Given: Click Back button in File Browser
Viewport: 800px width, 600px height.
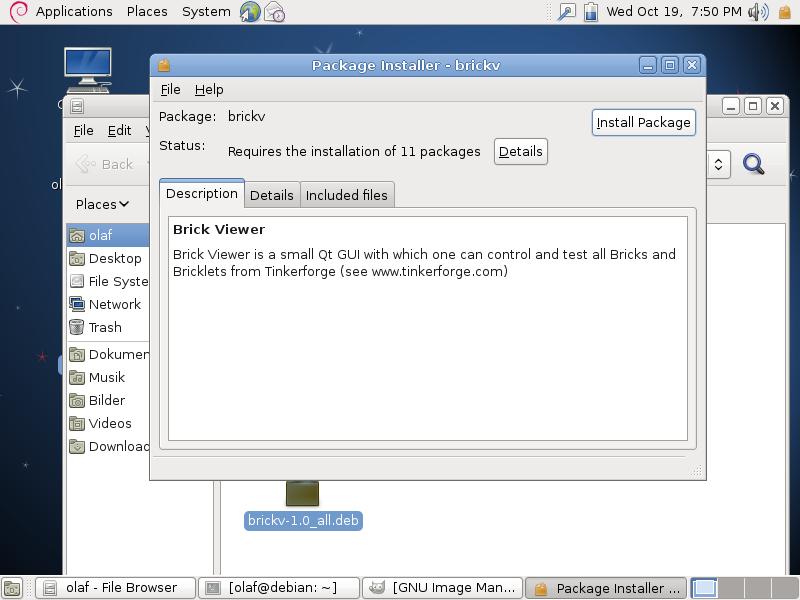Looking at the screenshot, I should click(x=105, y=164).
